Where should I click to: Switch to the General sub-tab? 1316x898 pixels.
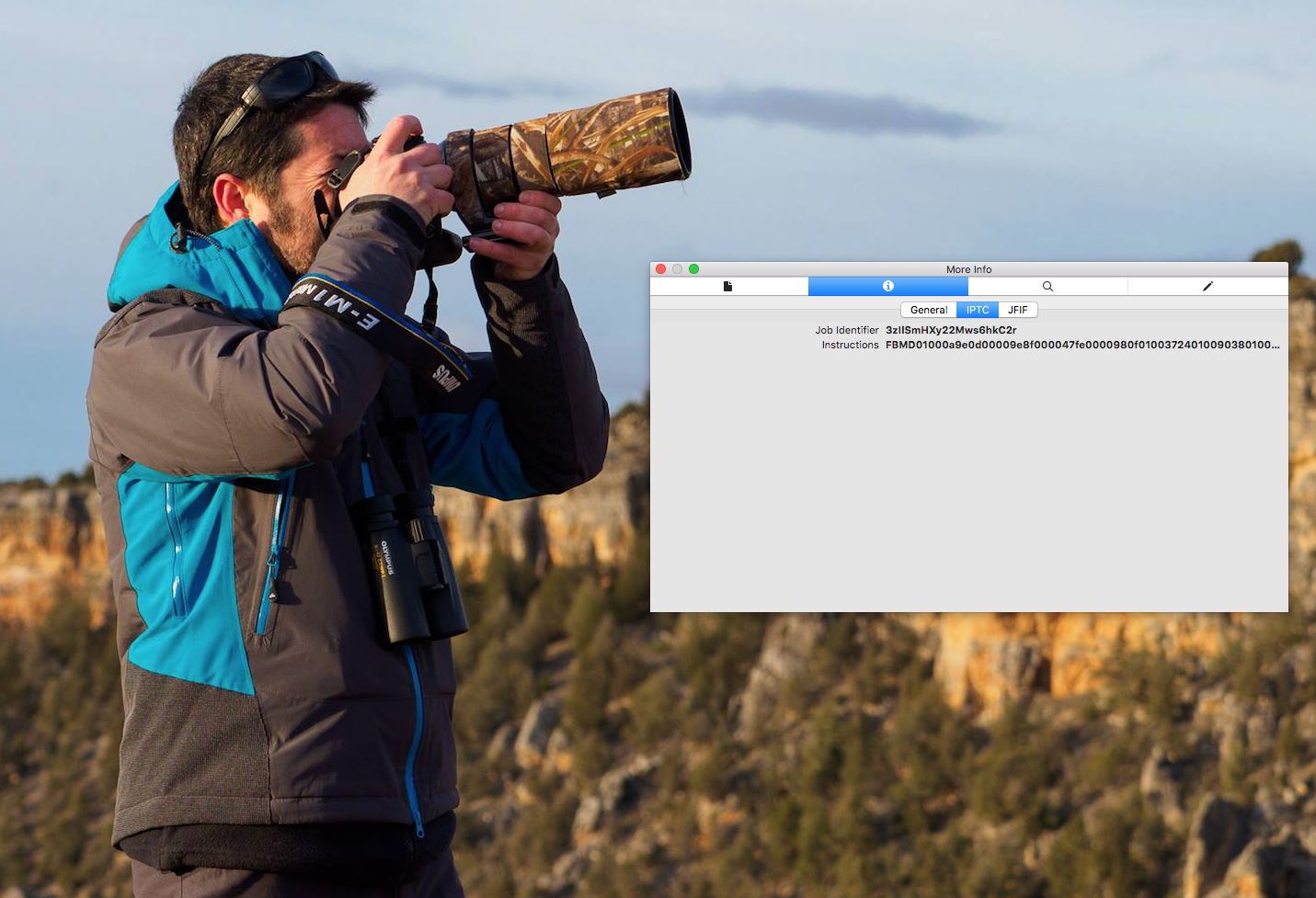pyautogui.click(x=928, y=311)
